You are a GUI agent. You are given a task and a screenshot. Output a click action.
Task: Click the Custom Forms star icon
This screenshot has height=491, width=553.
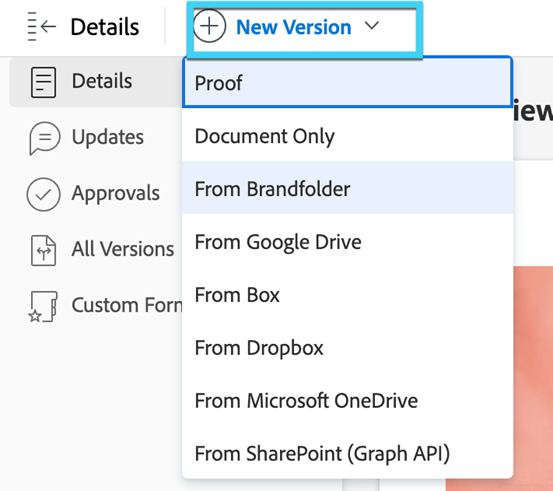tap(43, 307)
